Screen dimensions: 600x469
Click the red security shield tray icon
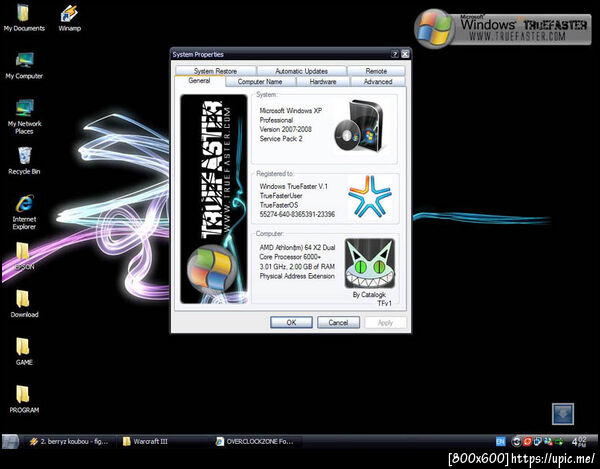point(527,442)
